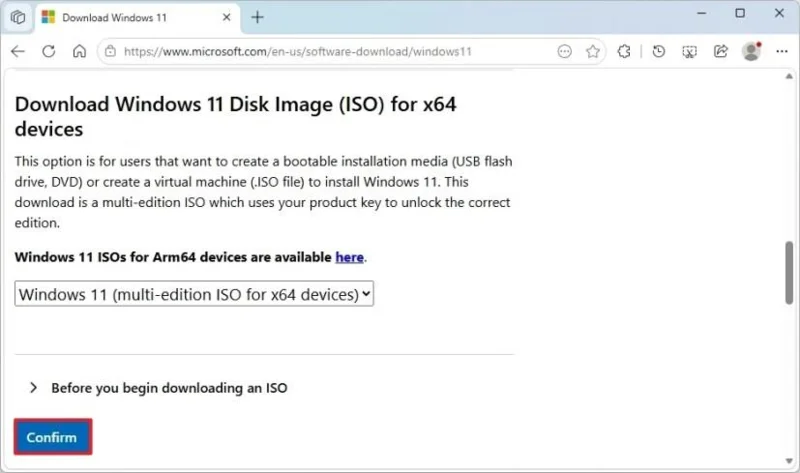Screen dimensions: 800x473
Task: Follow the Arm64 'here' link
Action: click(x=349, y=257)
